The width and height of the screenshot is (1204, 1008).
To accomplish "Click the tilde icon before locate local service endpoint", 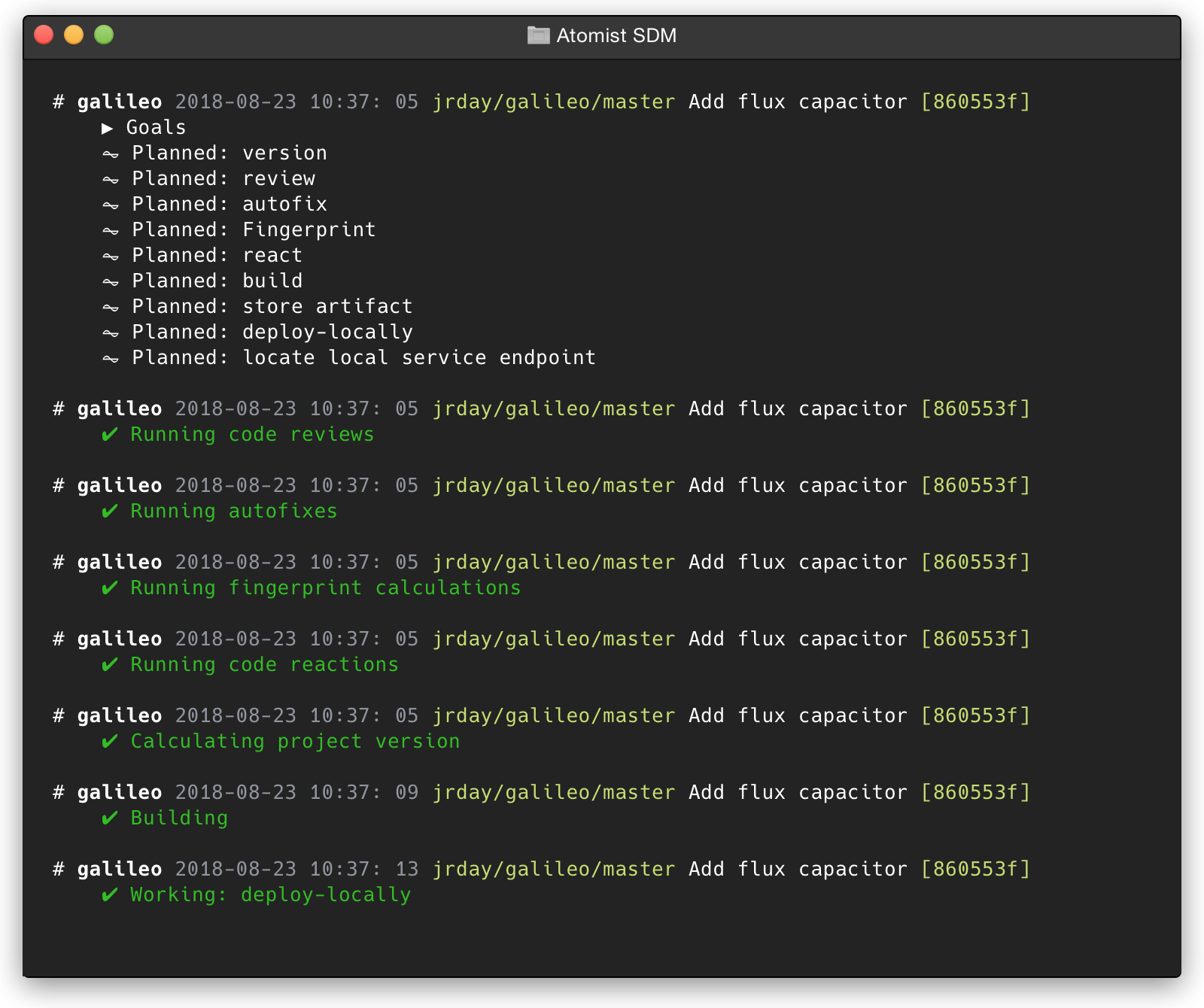I will pos(111,360).
